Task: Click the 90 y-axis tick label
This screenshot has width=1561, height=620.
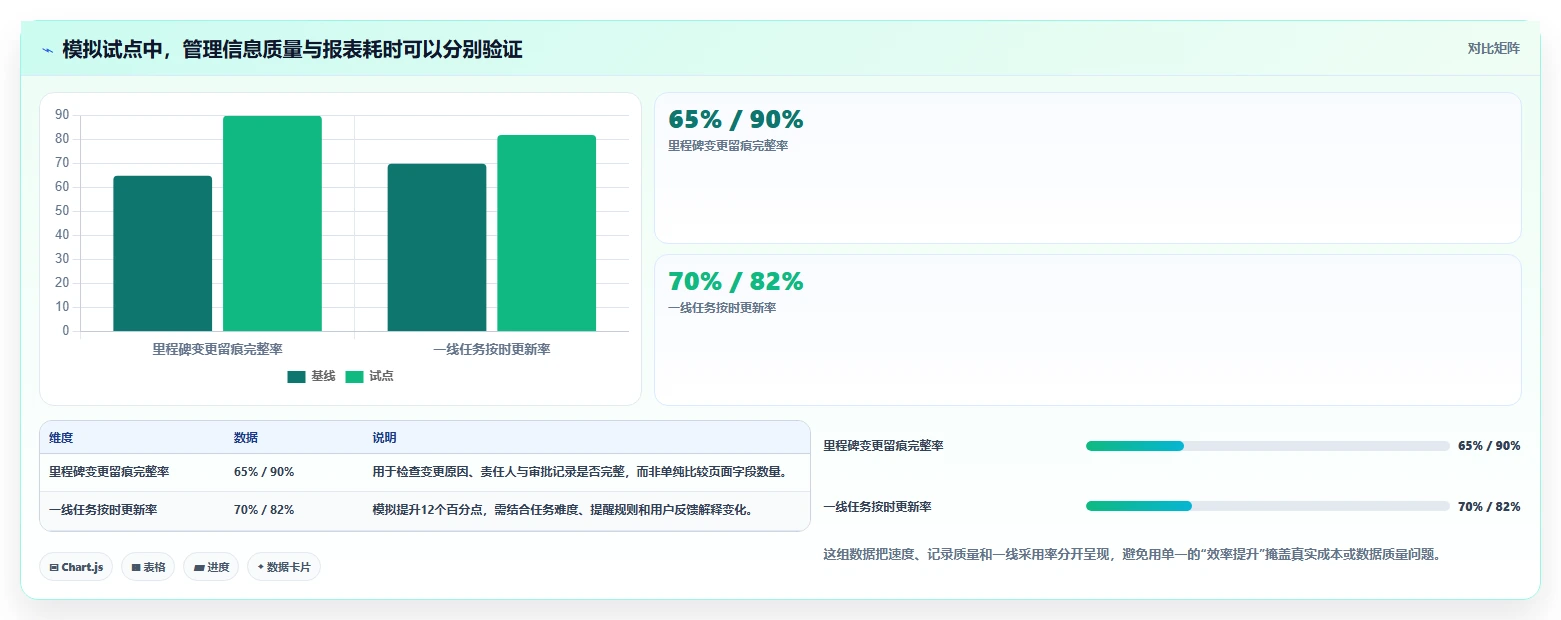Action: click(62, 115)
